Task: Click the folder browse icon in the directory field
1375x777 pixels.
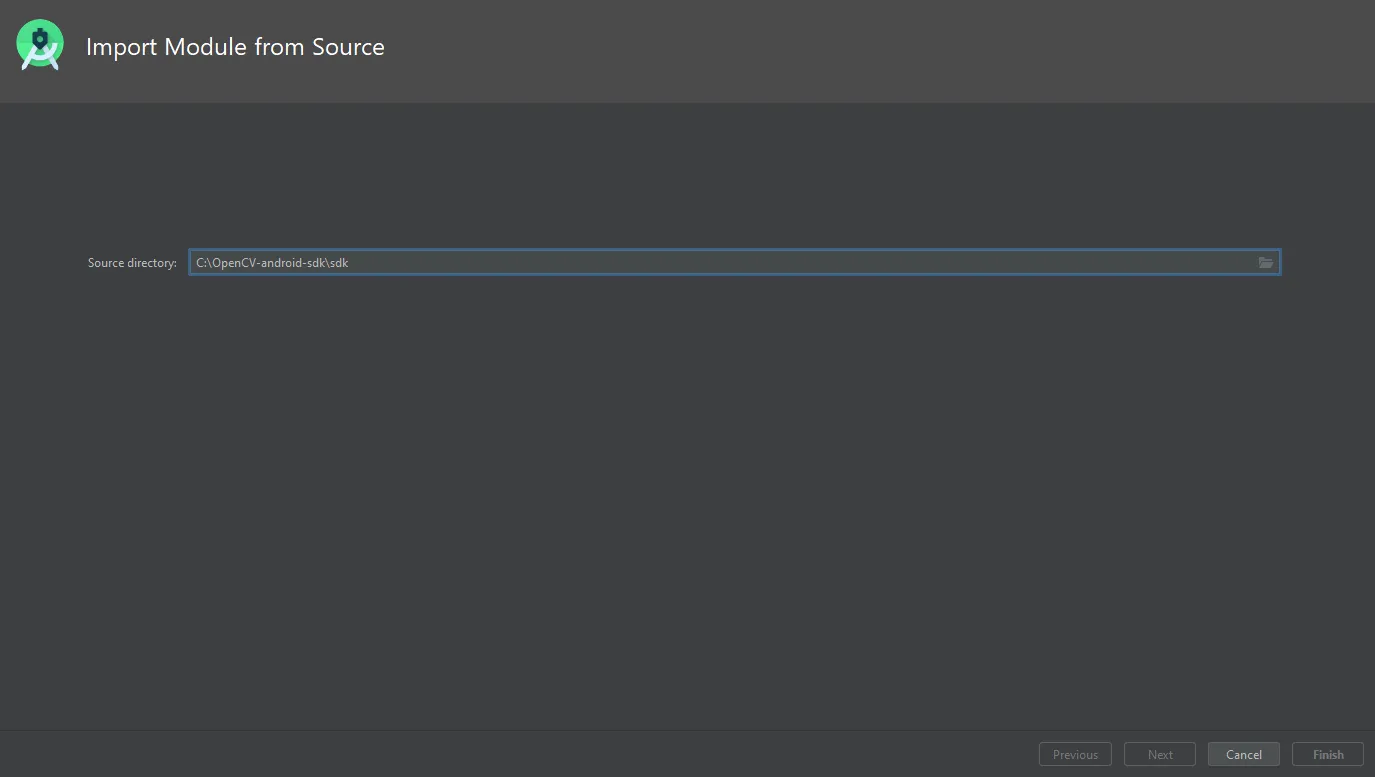Action: point(1265,263)
